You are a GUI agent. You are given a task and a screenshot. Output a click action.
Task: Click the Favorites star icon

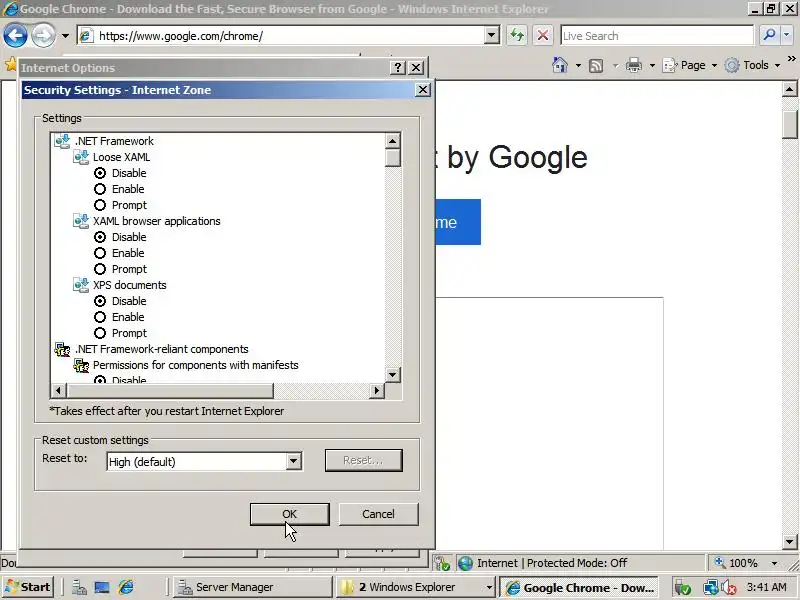(x=10, y=64)
